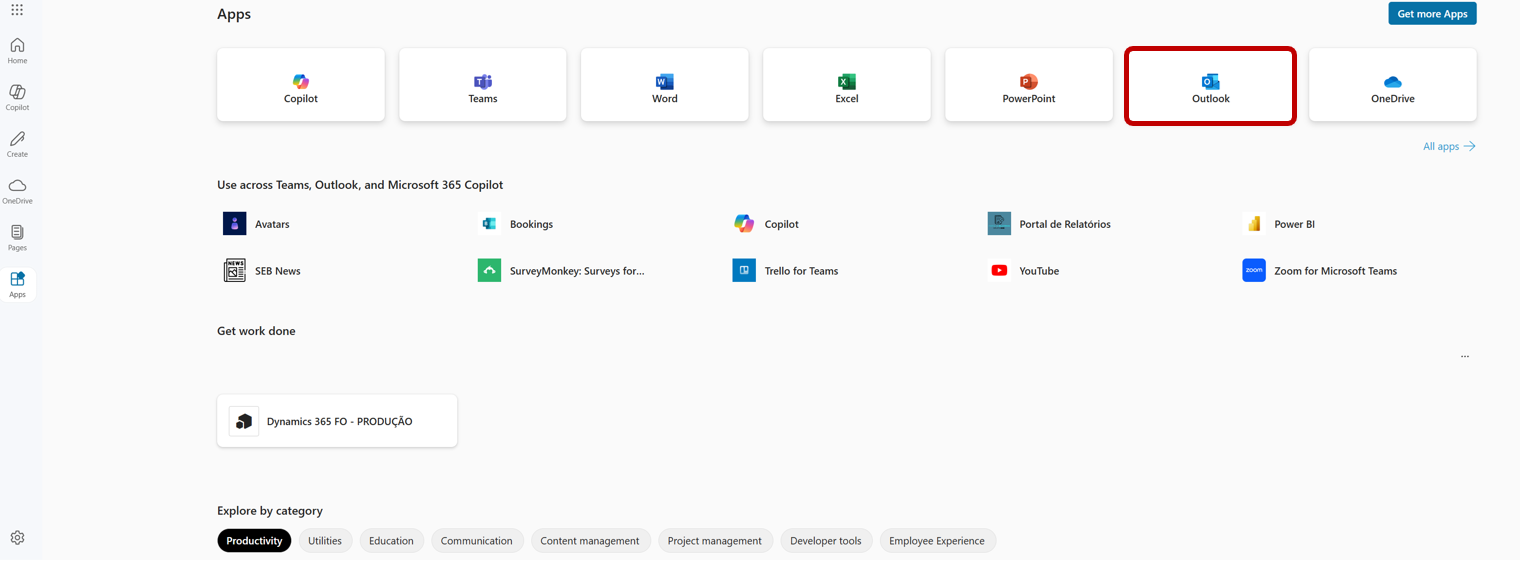Open Zoom for Microsoft Teams
The image size is (1520, 564).
[x=1334, y=271]
